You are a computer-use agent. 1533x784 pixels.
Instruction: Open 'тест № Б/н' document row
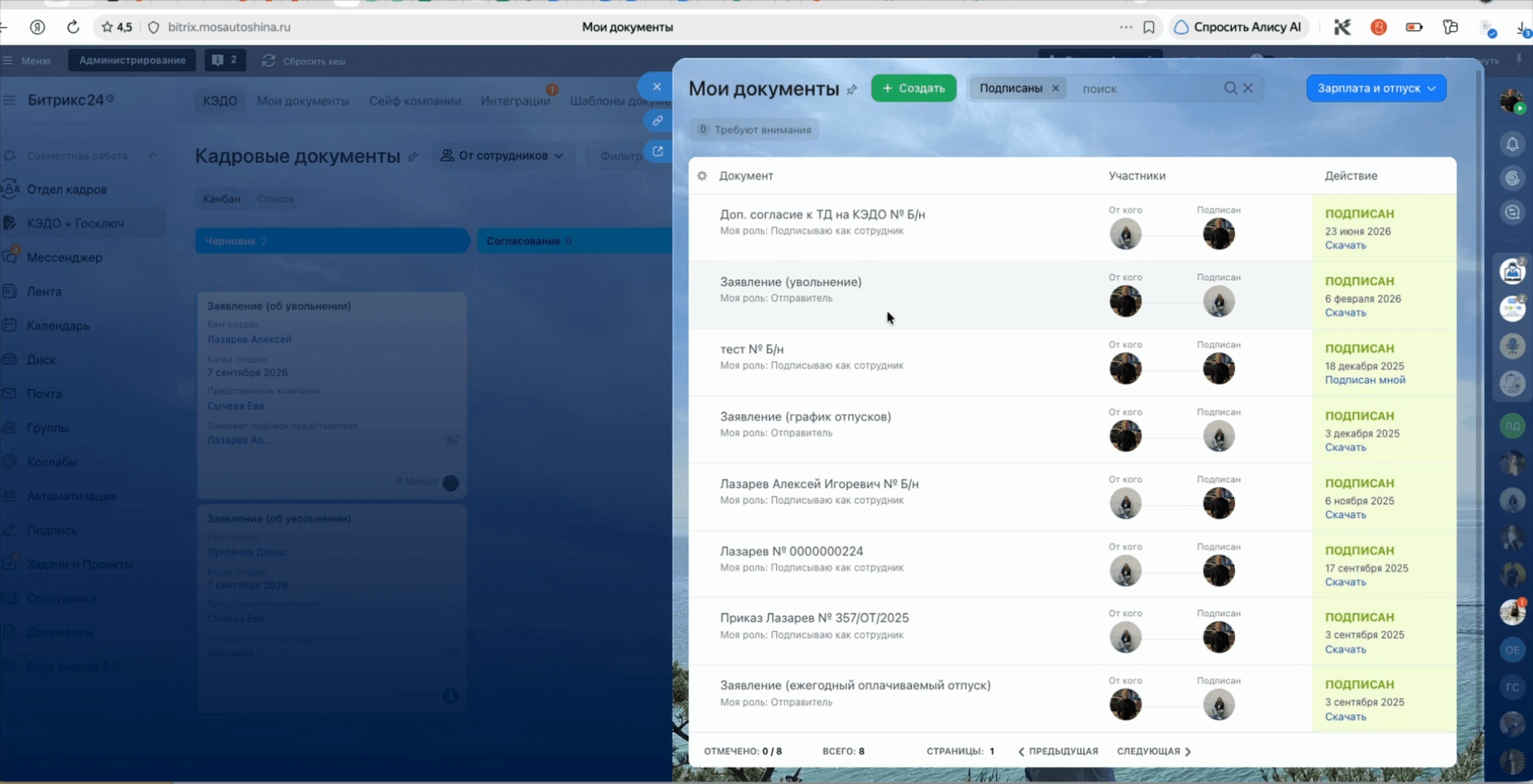coord(1072,363)
